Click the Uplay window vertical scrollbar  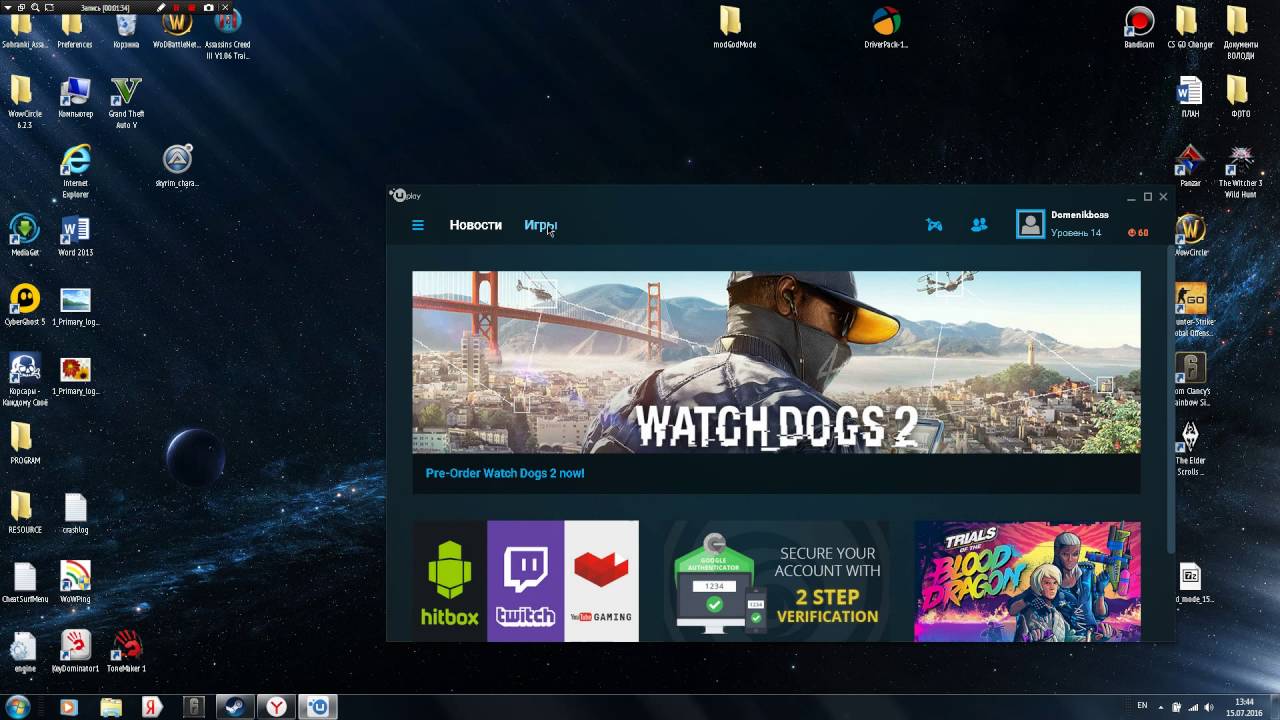point(1171,400)
